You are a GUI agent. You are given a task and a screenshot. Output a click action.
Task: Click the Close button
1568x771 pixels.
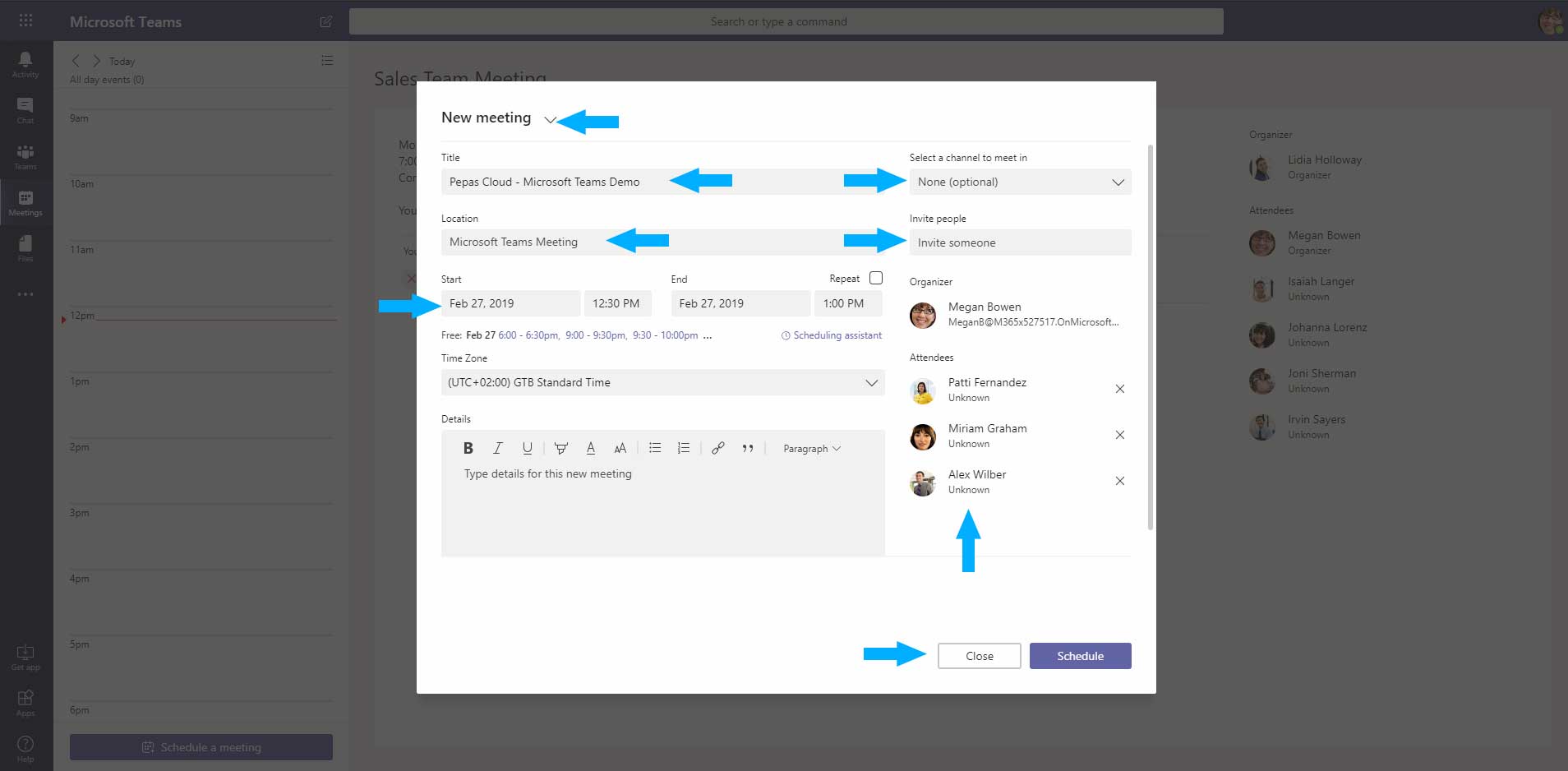(979, 656)
